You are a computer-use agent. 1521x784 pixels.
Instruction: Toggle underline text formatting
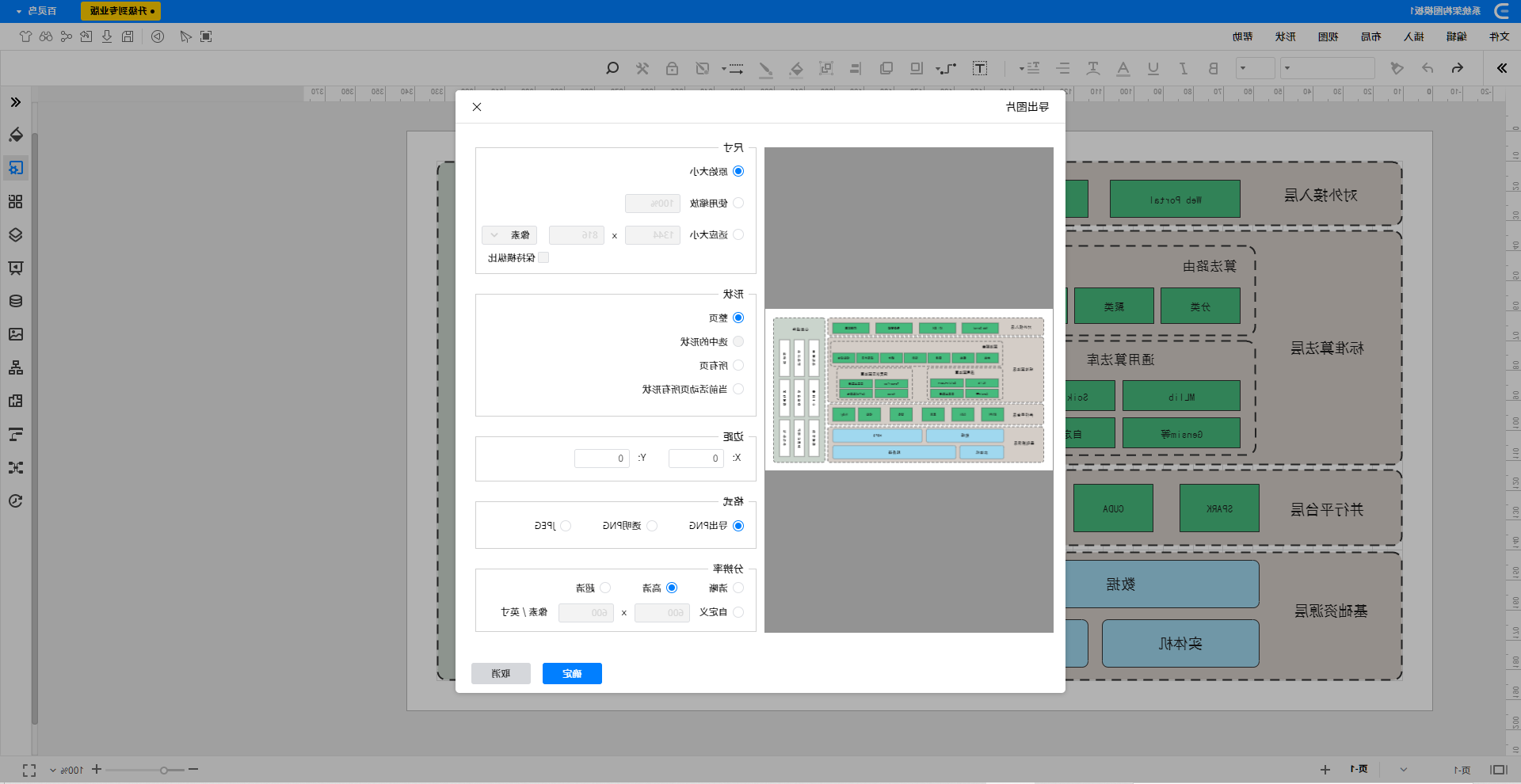pos(1153,68)
